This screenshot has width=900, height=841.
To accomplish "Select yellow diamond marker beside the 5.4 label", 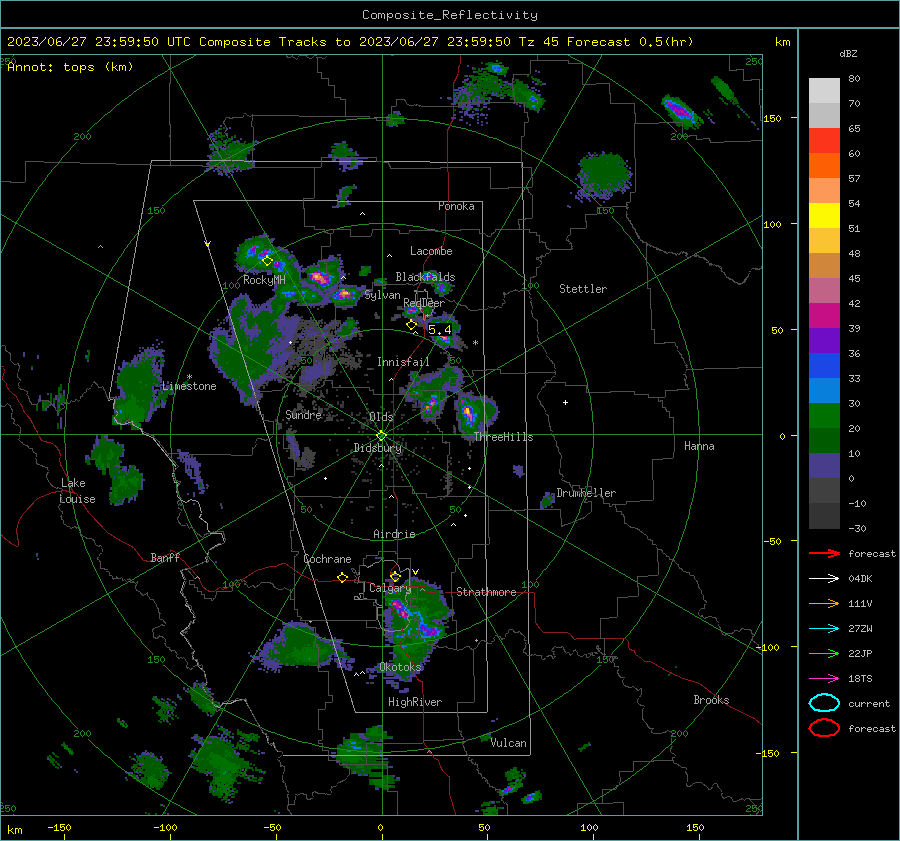I will tap(412, 325).
